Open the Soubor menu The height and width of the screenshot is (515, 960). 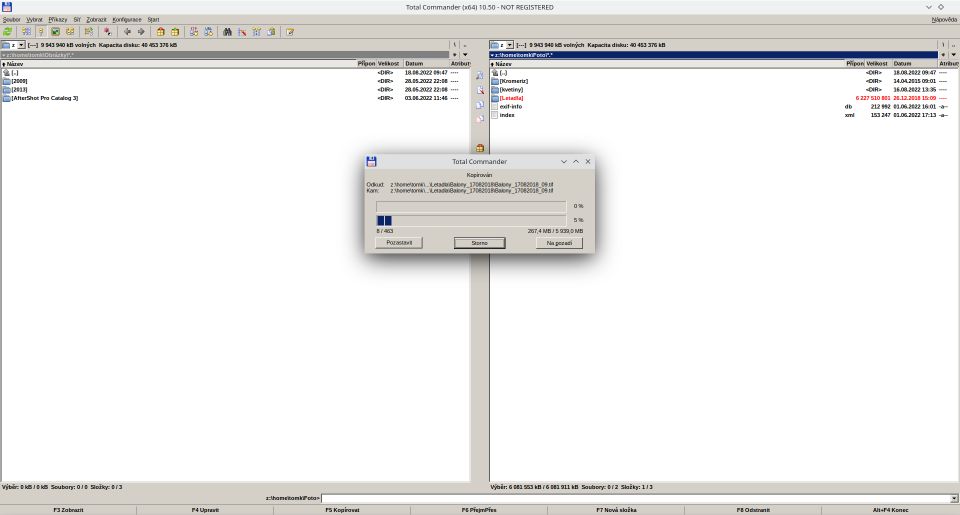(12, 20)
